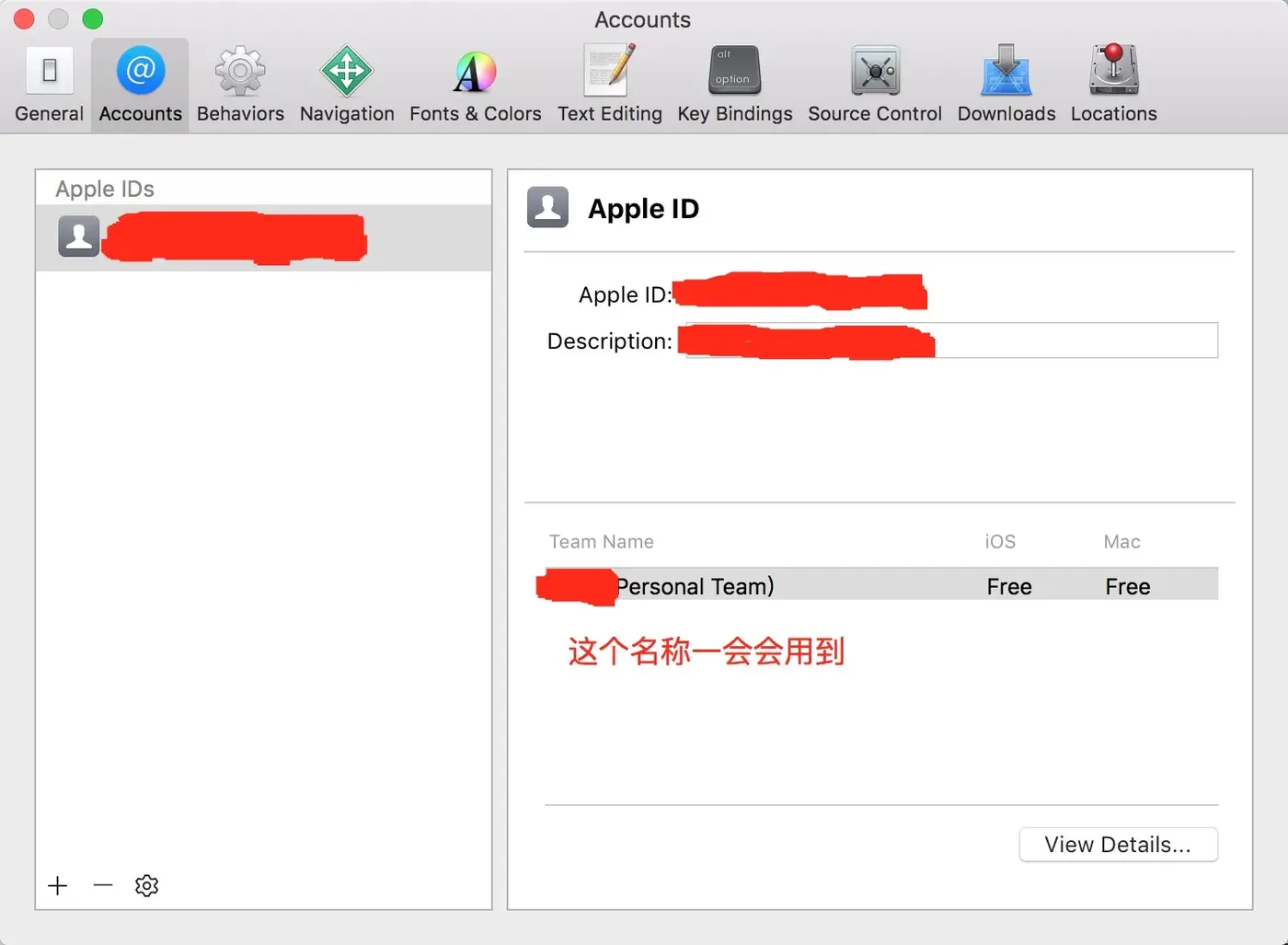Screen dimensions: 1288x945
Task: Open Downloads preferences pane
Action: coord(1006,86)
